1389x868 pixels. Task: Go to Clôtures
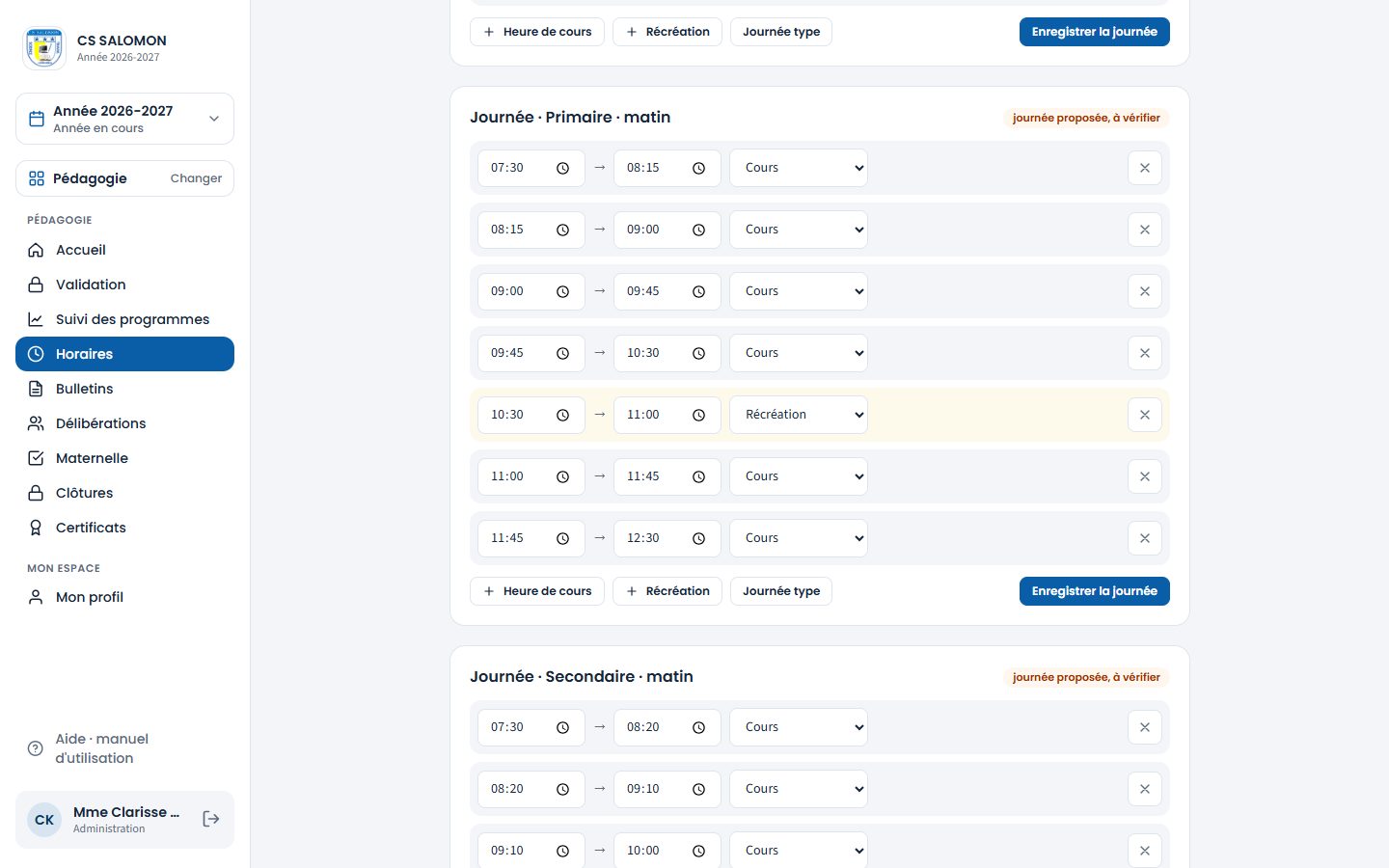[x=124, y=493]
